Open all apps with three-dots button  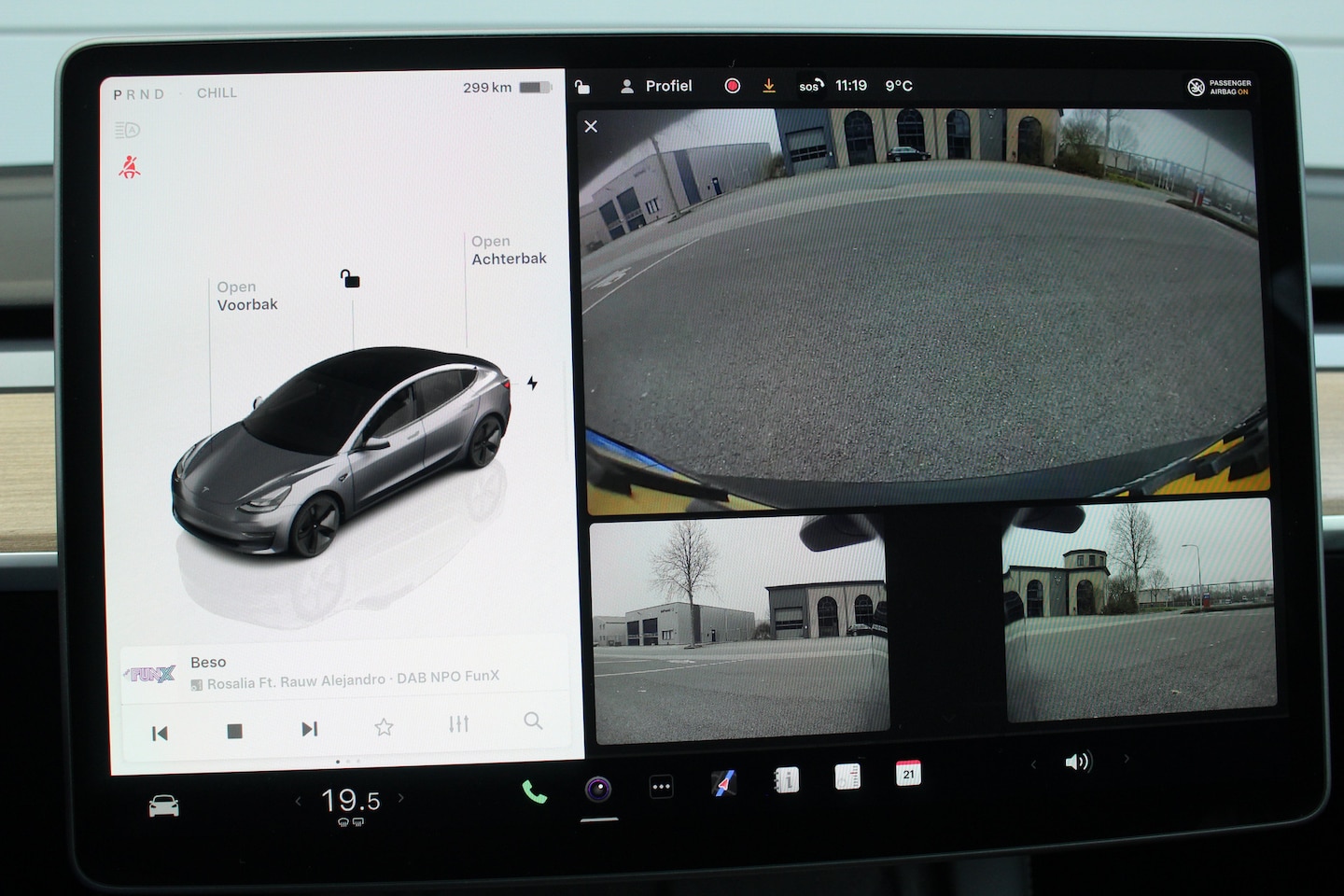tap(661, 787)
